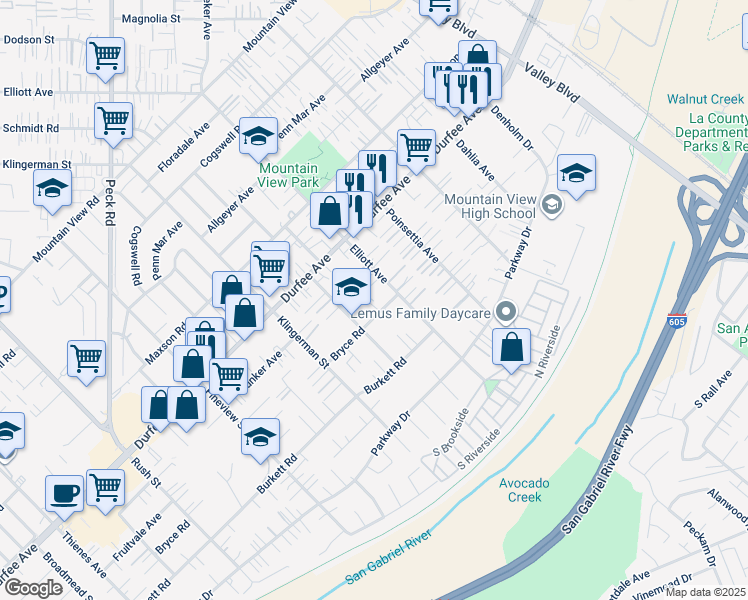Select the grocery cart marker left of Peck Rd
Viewport: 748px width, 600px height.
point(86,361)
